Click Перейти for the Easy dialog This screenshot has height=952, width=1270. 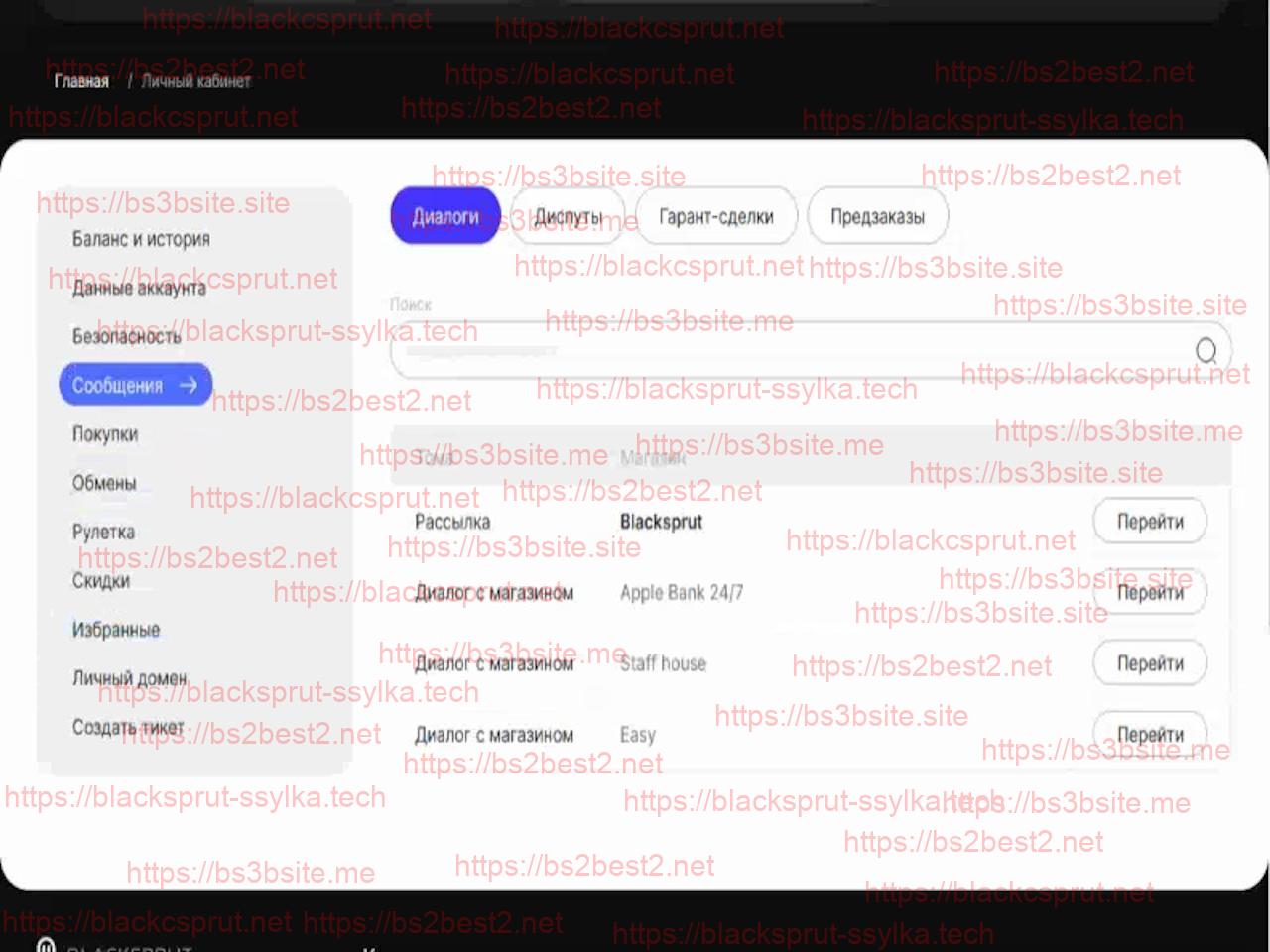tap(1150, 735)
